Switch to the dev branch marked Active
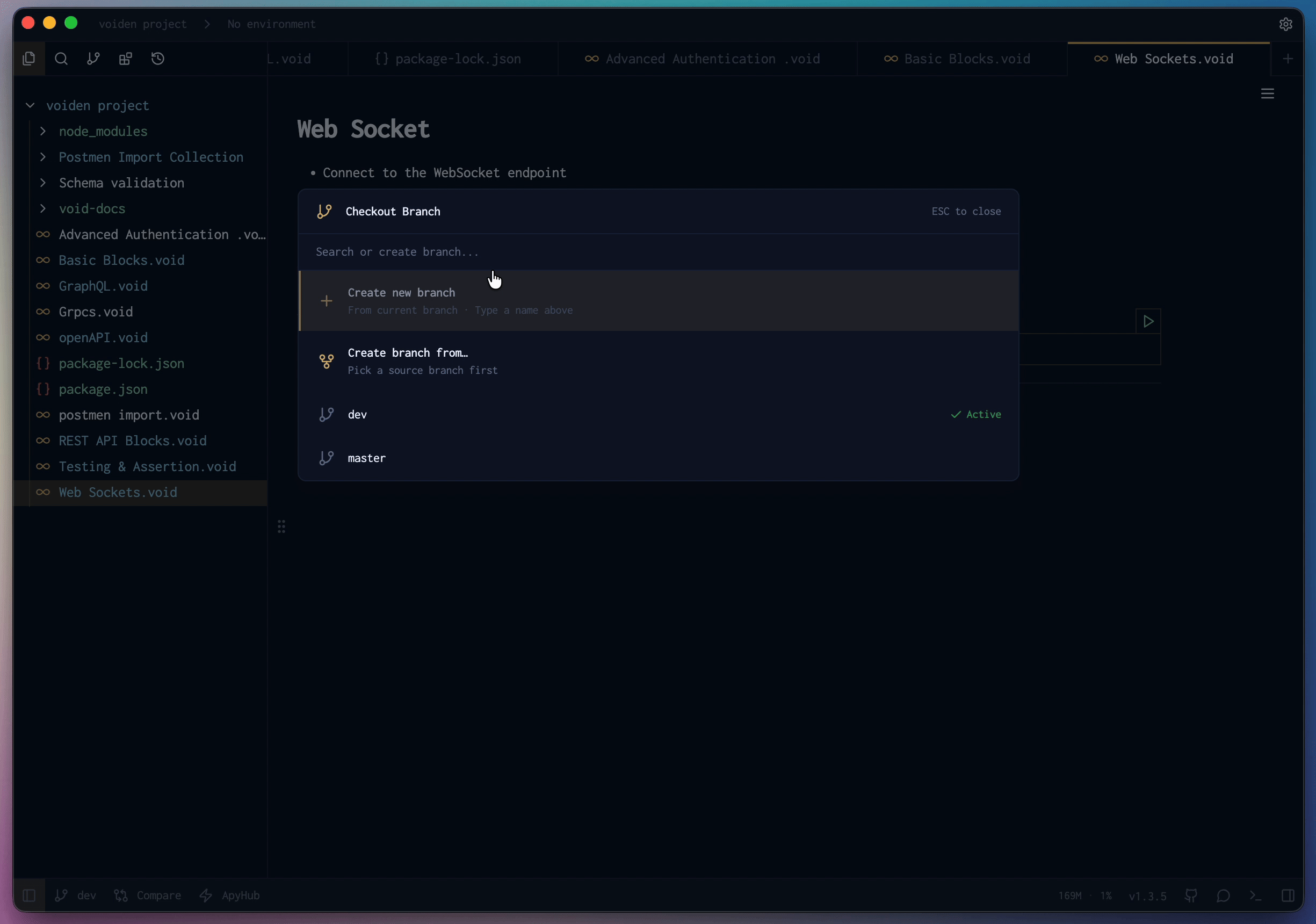1316x924 pixels. (x=657, y=414)
